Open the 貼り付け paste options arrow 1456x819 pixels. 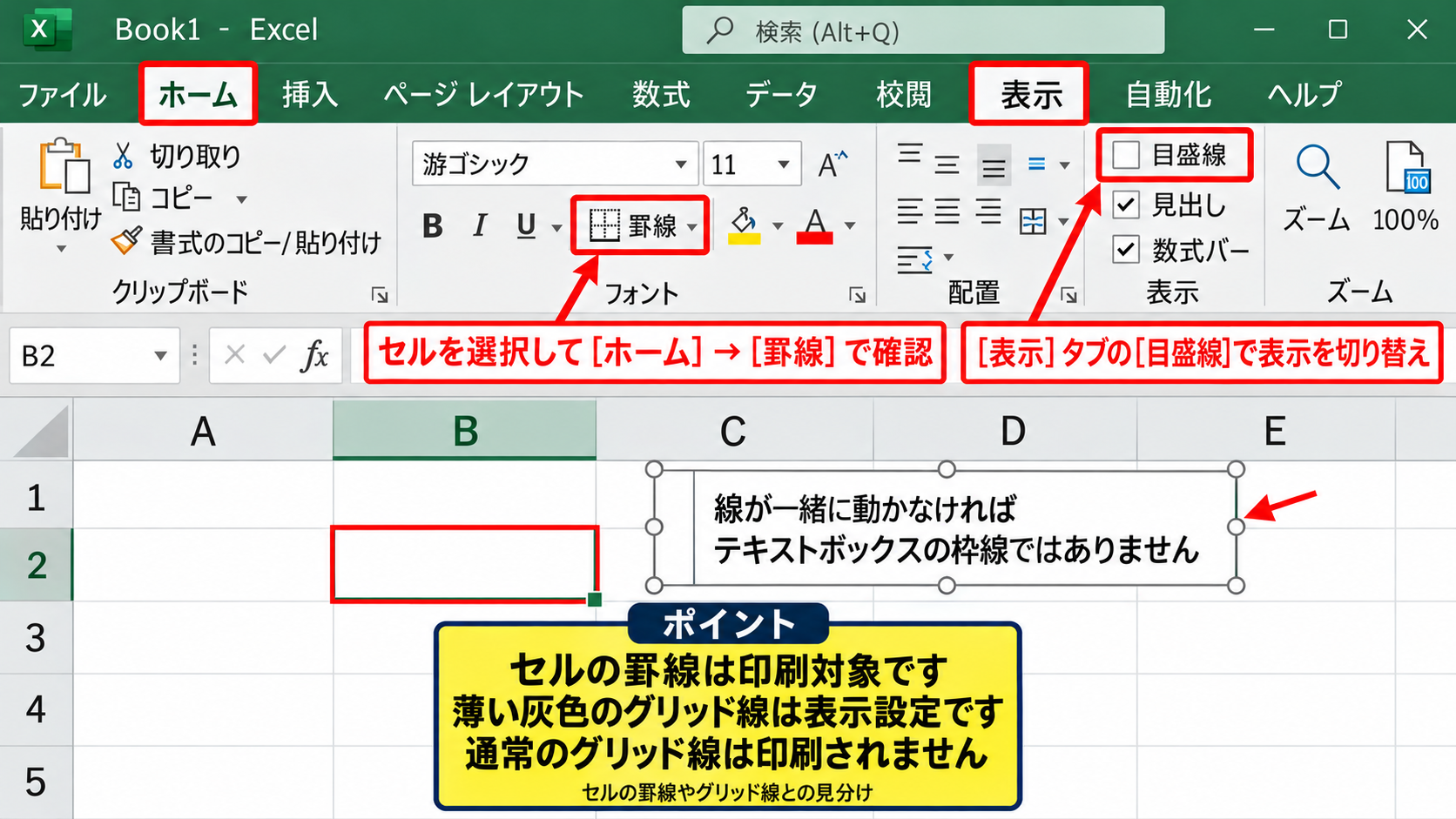61,250
